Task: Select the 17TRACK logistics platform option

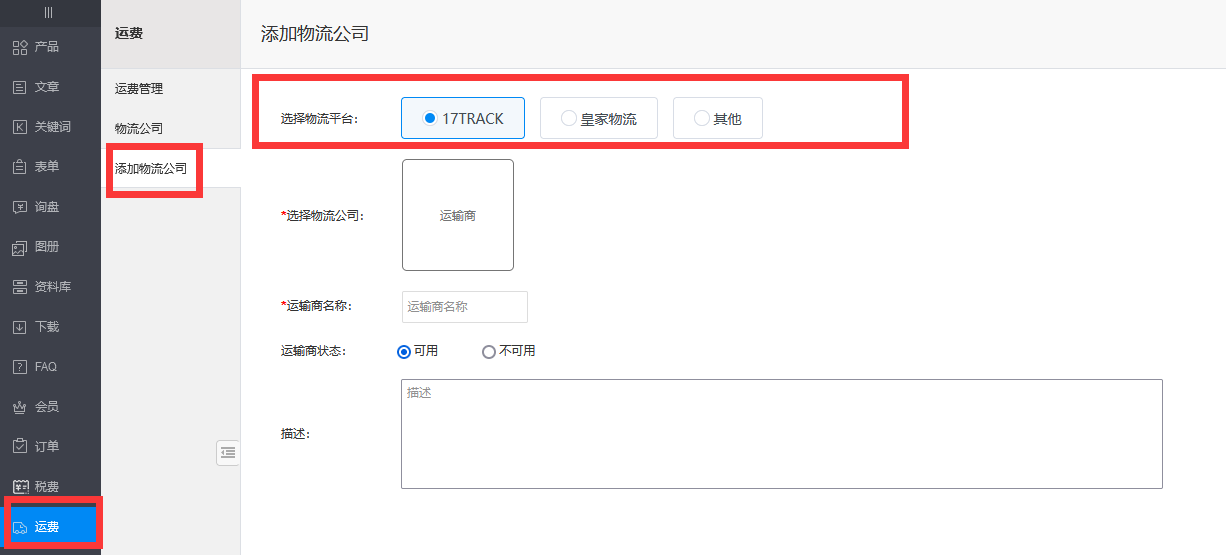Action: click(462, 118)
